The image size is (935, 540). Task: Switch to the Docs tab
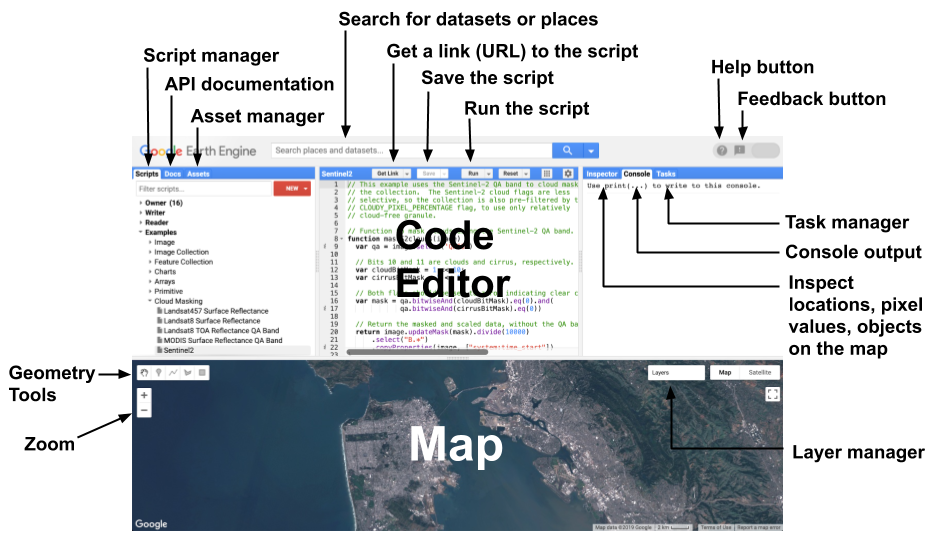[x=173, y=174]
